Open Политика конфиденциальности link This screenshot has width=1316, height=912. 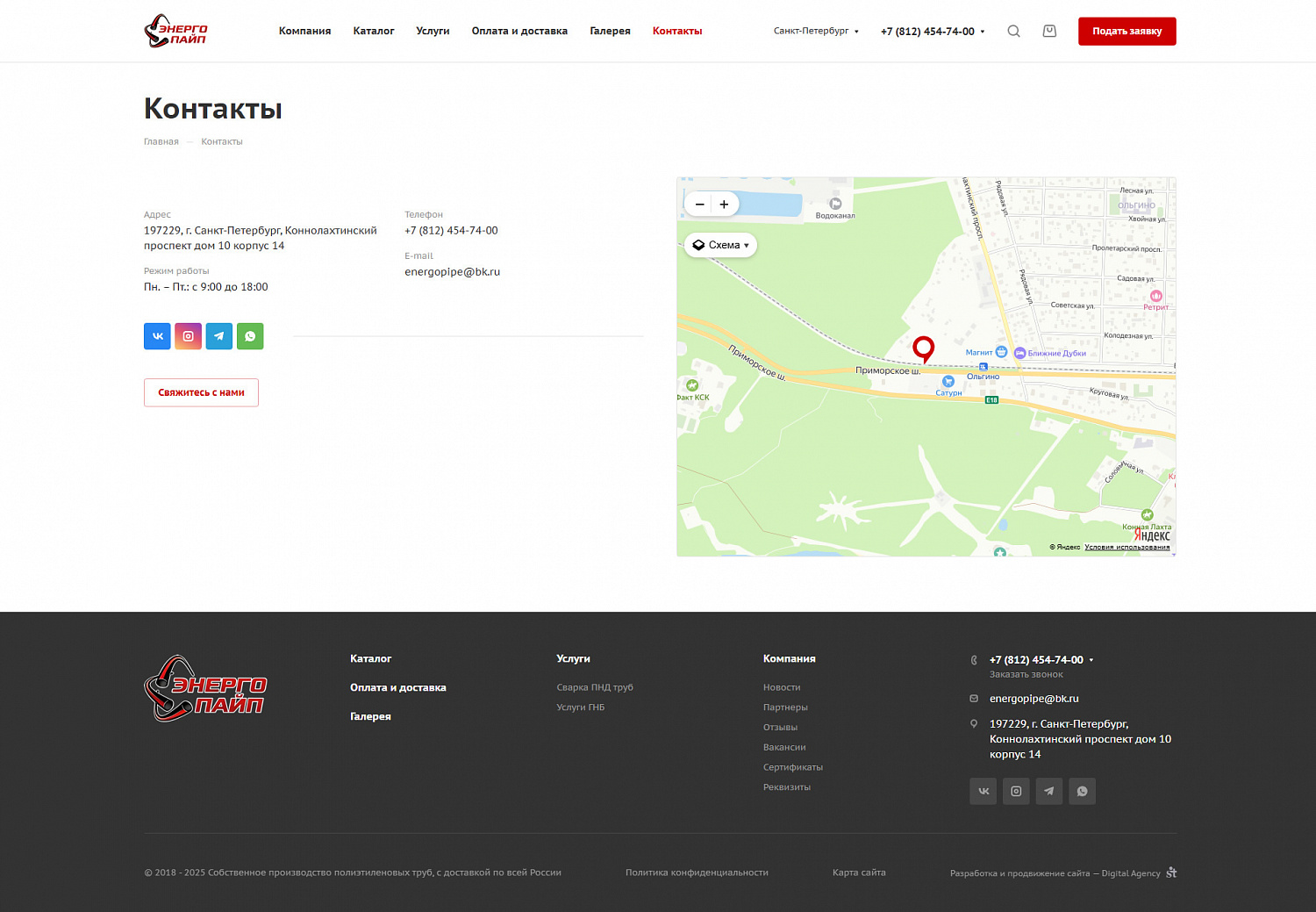(697, 873)
